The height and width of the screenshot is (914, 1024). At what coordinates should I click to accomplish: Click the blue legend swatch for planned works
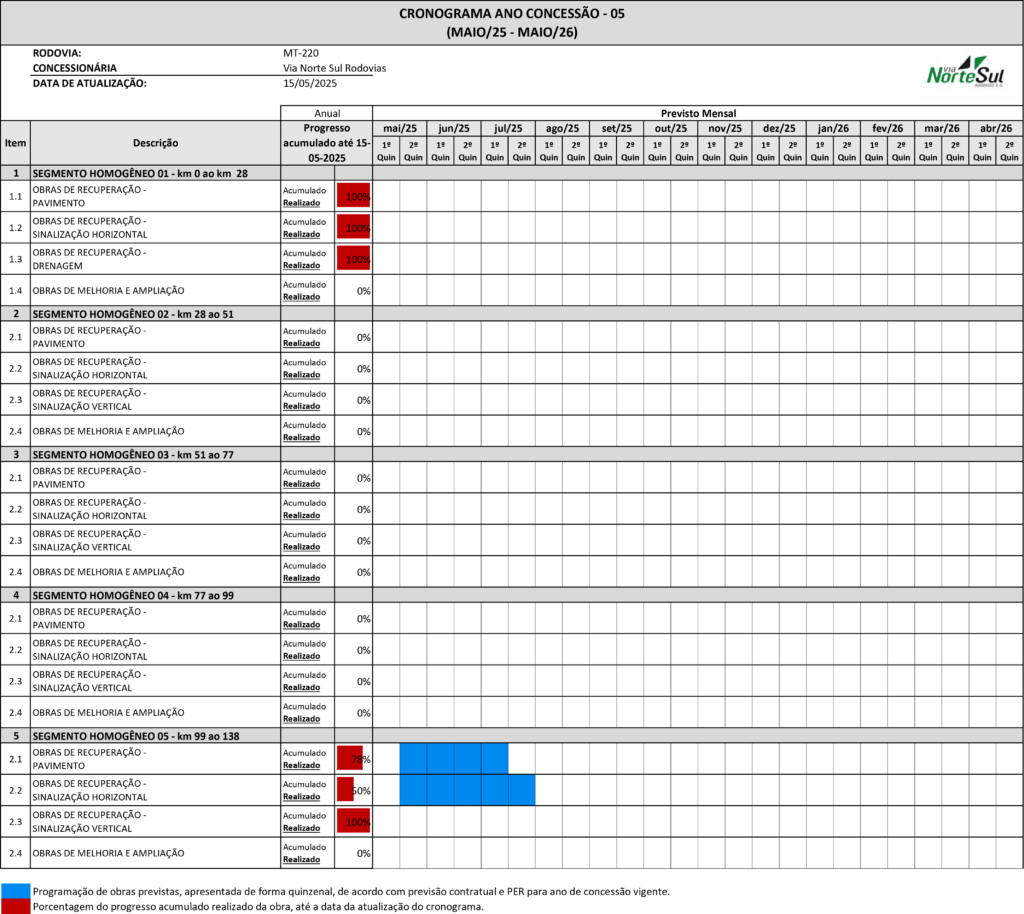(x=16, y=891)
